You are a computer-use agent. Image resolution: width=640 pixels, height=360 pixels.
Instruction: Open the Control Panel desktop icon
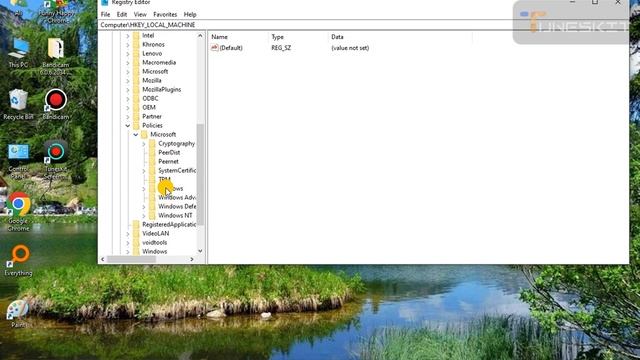18,161
